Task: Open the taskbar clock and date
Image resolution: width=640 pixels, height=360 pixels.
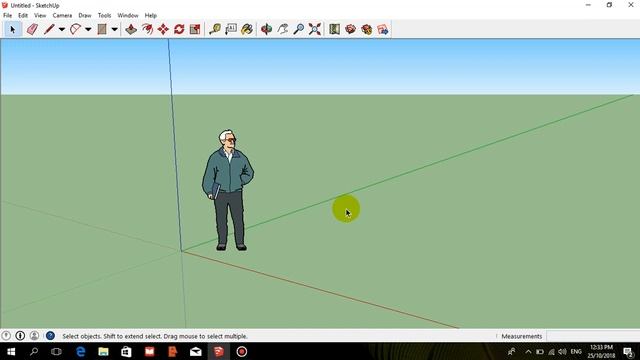Action: tap(601, 351)
